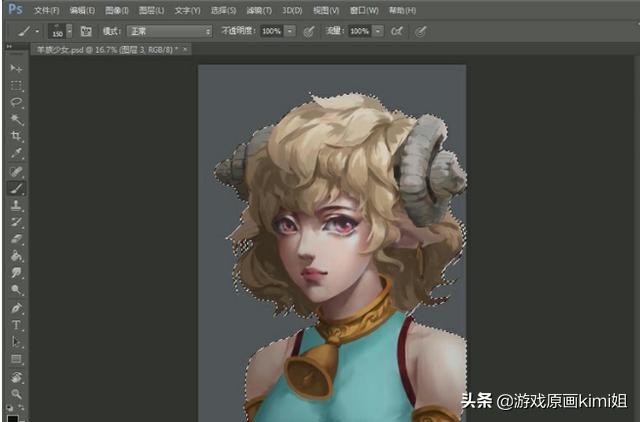The image size is (640, 422).
Task: Select the Hand tool
Action: click(16, 377)
